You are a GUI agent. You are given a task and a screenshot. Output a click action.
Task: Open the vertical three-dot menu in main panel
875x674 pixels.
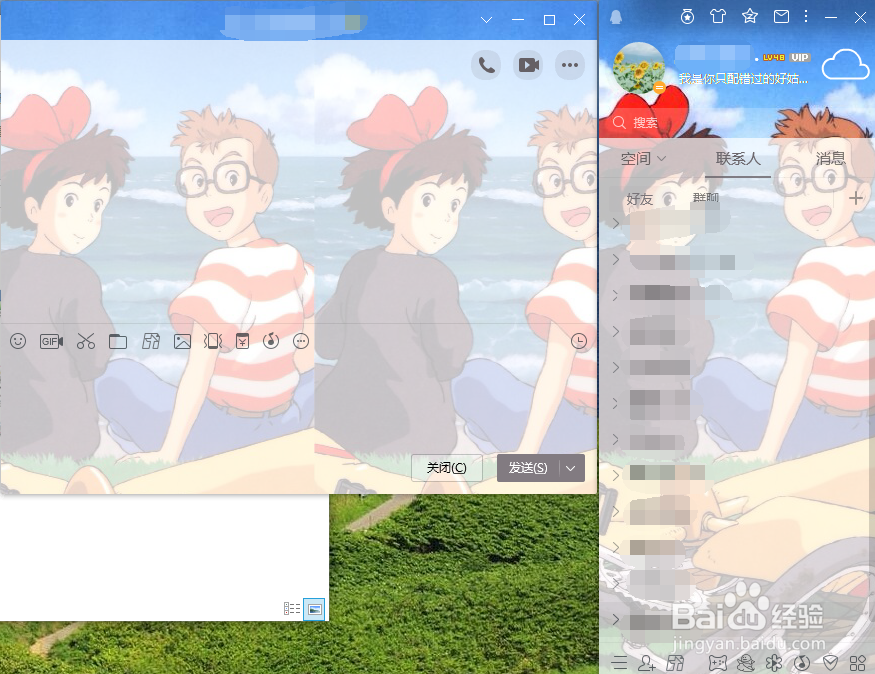click(806, 16)
